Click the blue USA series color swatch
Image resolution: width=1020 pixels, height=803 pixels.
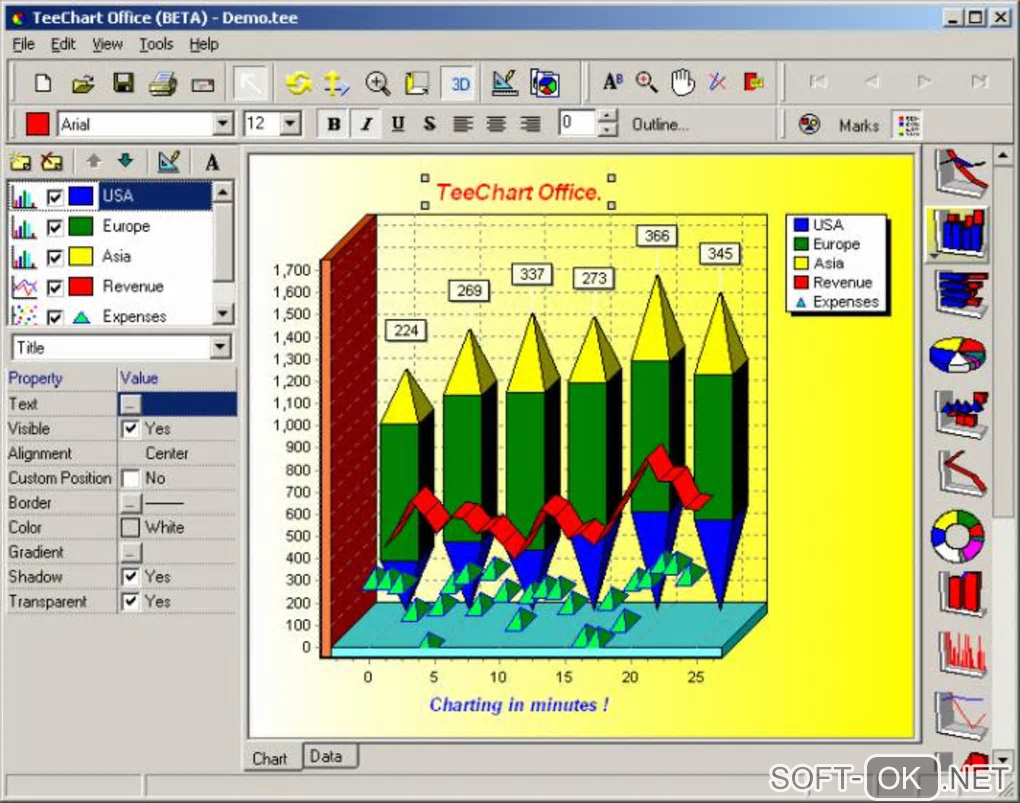tap(81, 197)
